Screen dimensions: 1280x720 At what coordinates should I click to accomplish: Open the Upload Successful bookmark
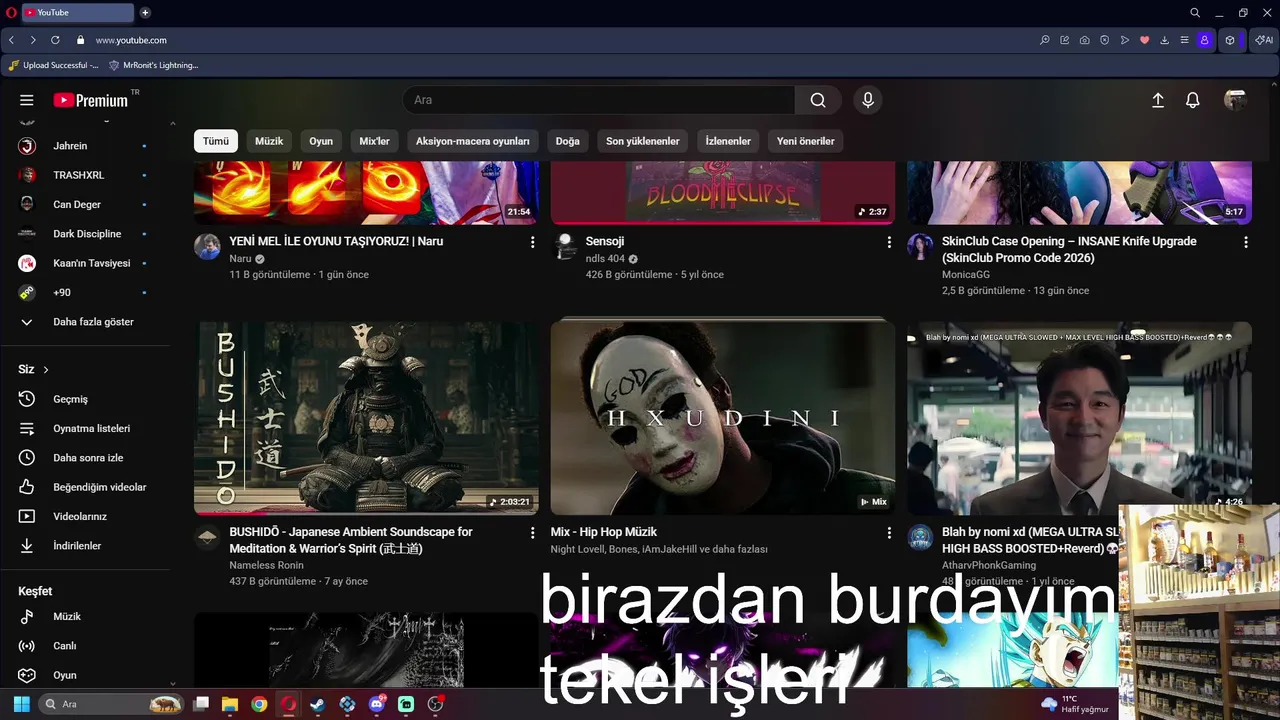coord(53,65)
